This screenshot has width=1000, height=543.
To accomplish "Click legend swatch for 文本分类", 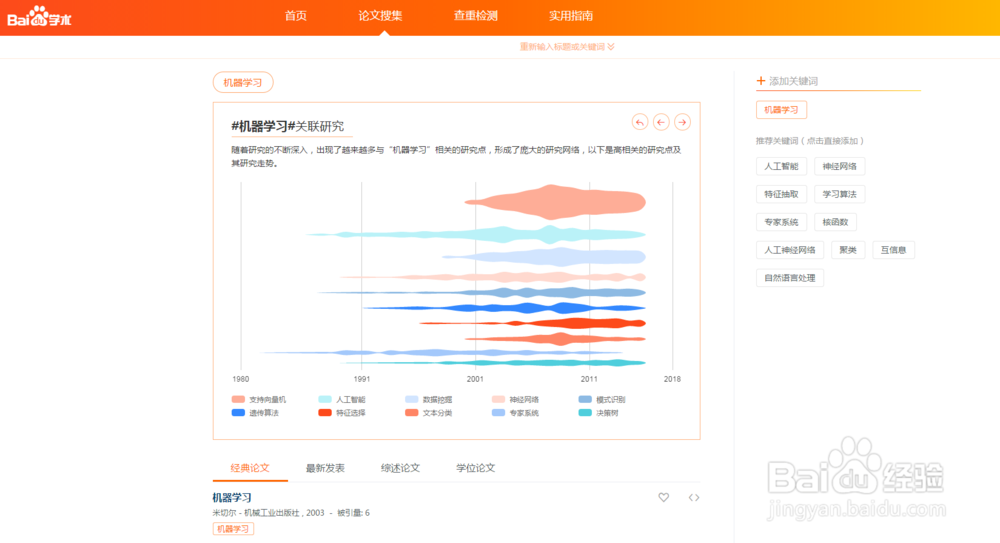I will 411,413.
